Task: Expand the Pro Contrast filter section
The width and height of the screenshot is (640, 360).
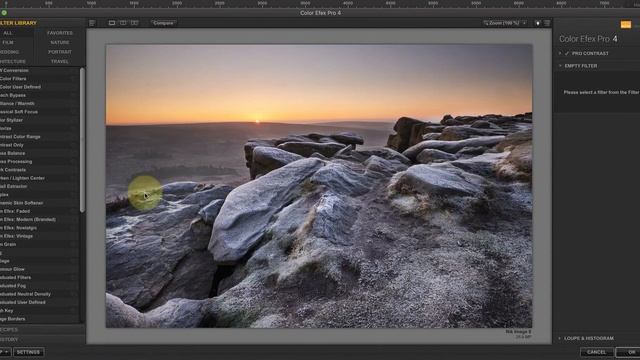Action: (560, 53)
